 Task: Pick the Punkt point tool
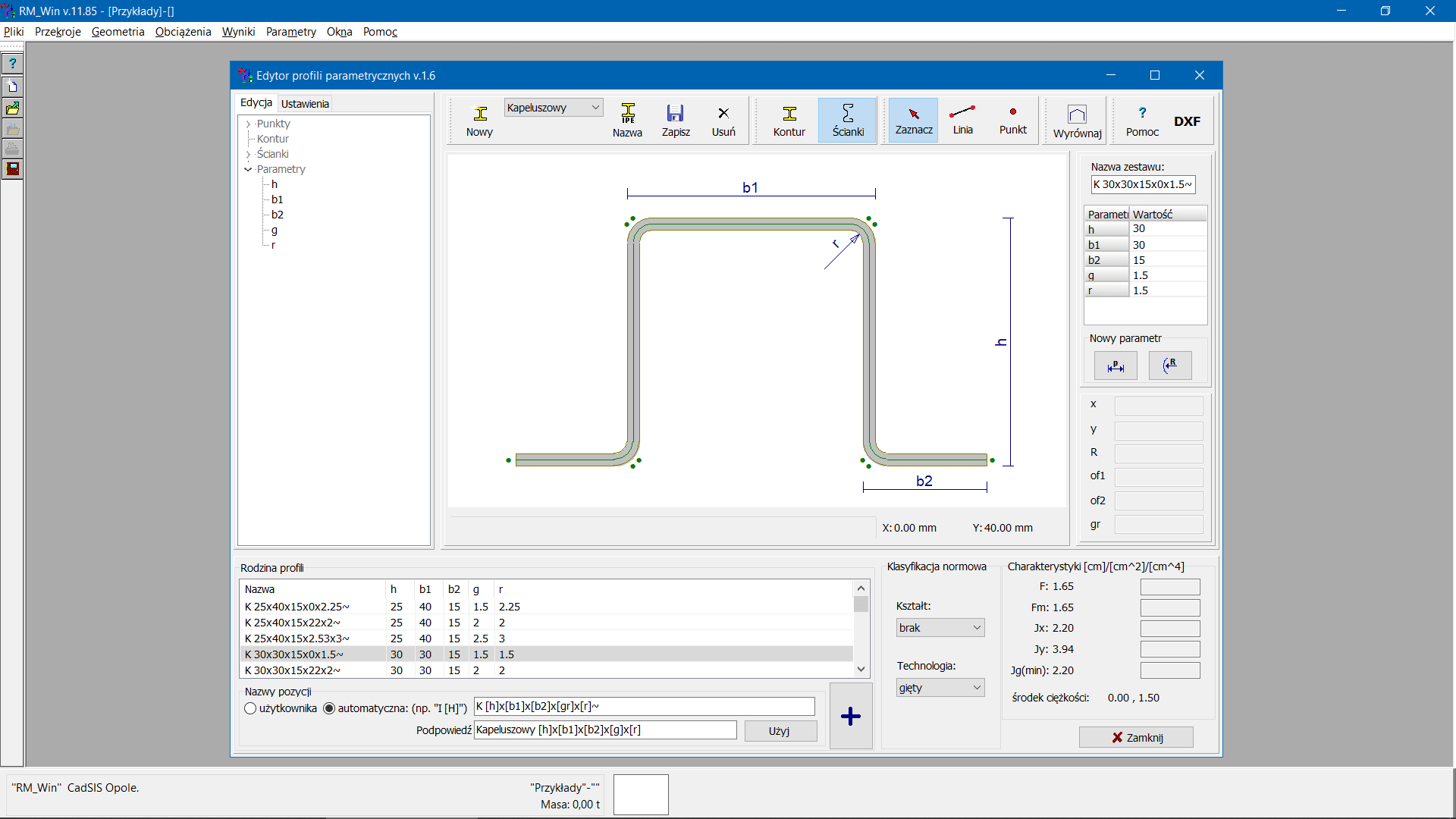[x=1013, y=121]
